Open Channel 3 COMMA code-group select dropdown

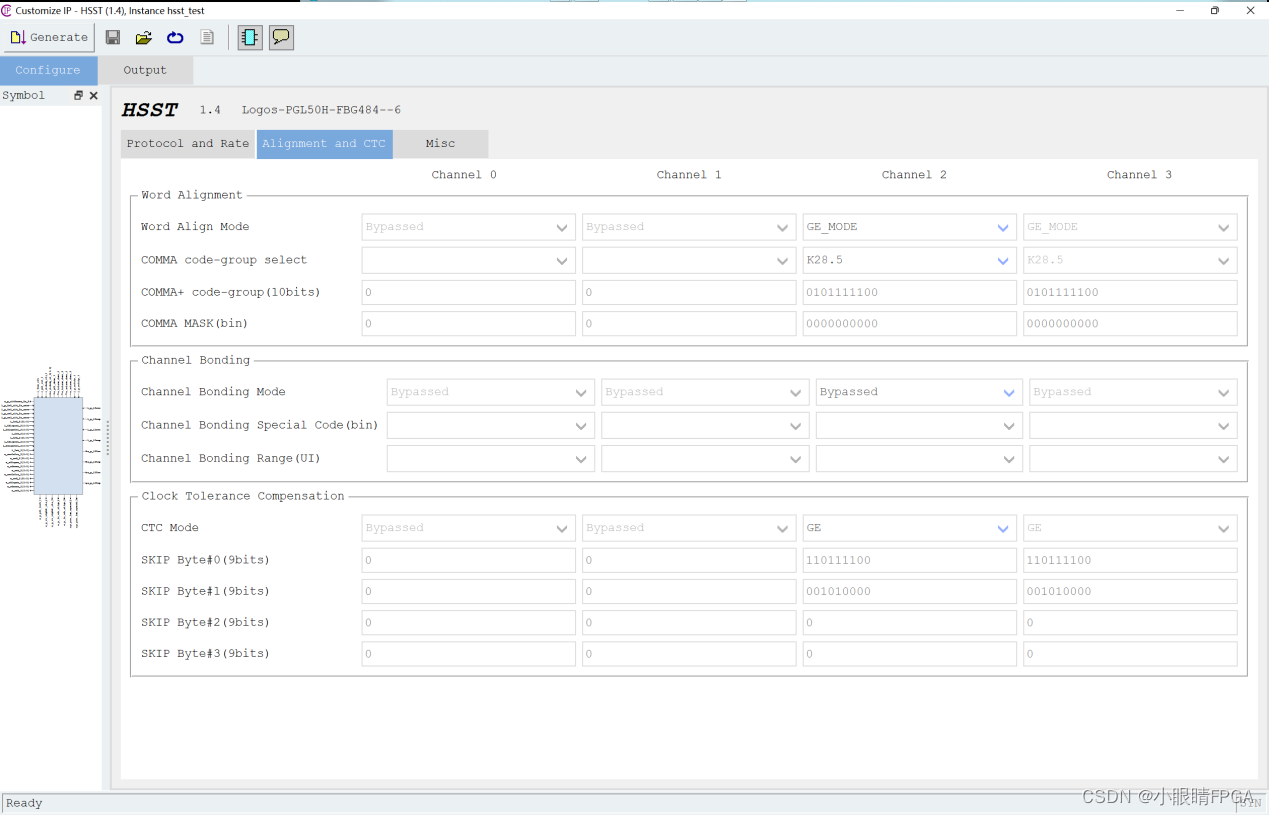tap(1130, 260)
